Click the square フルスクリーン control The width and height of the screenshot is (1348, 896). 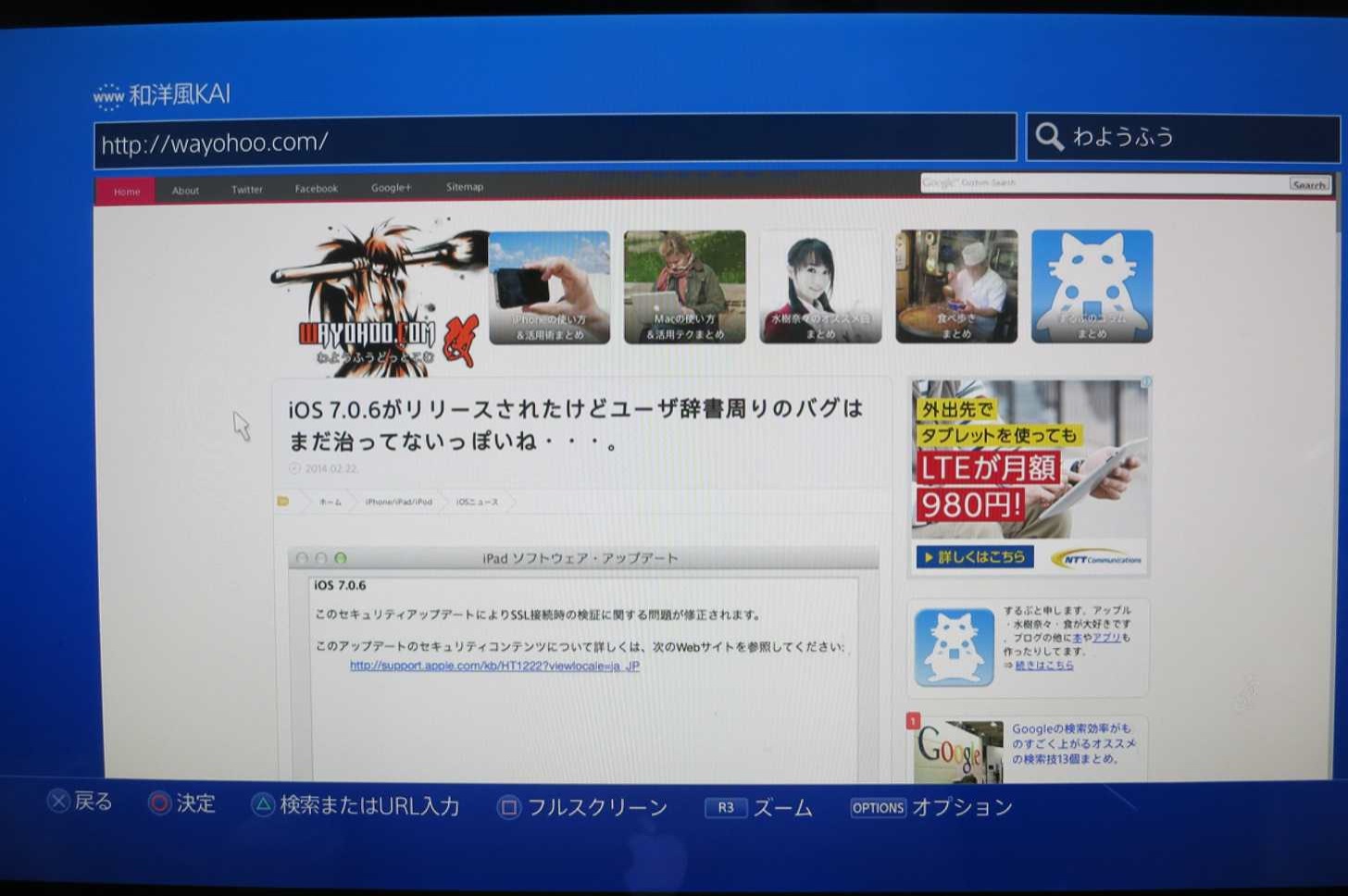(582, 807)
